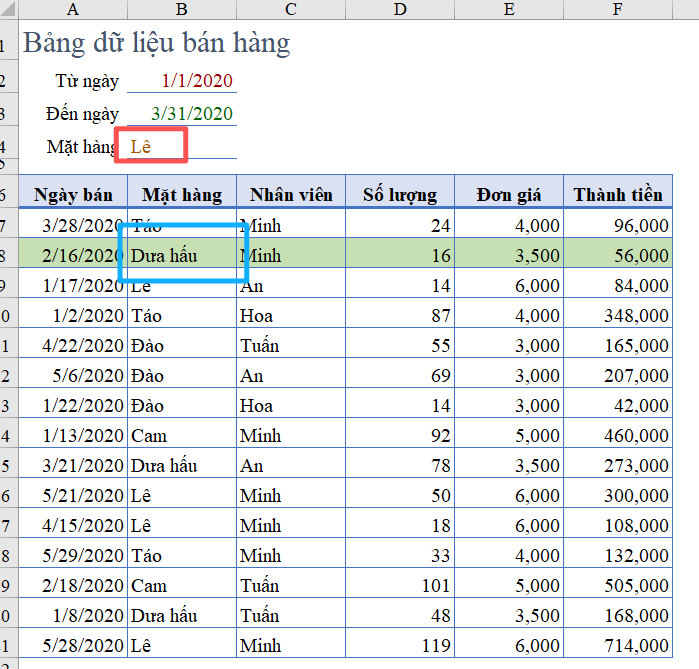Select the date cell 3/21/2020
The height and width of the screenshot is (669, 699).
73,465
